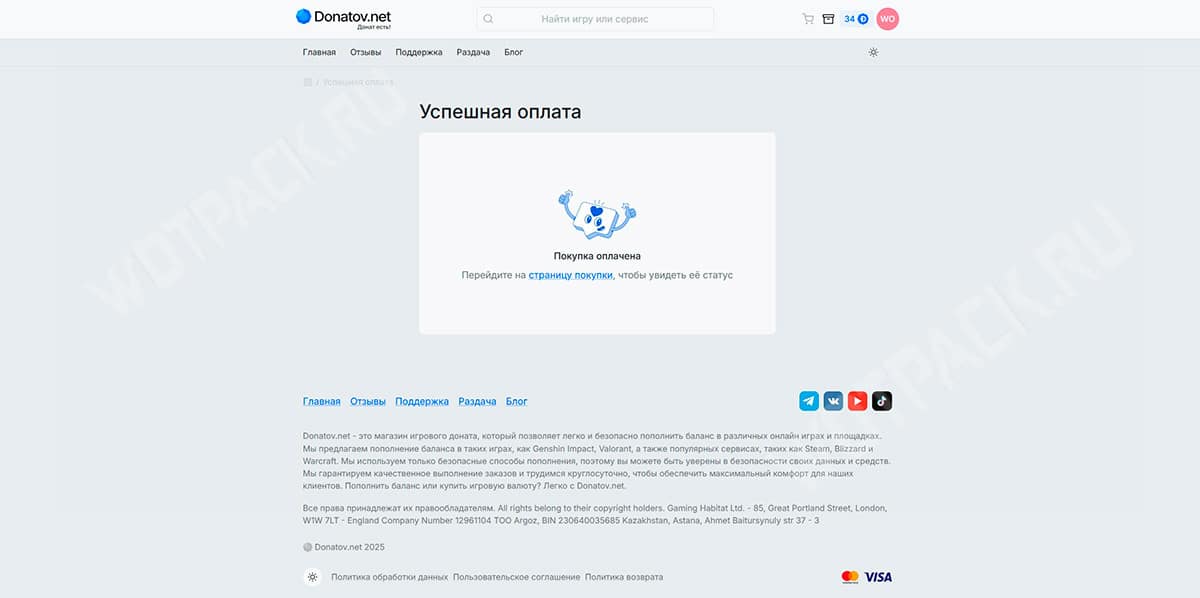Screen dimensions: 1200x598
Task: Open Политика обработки данных link
Action: coord(389,577)
